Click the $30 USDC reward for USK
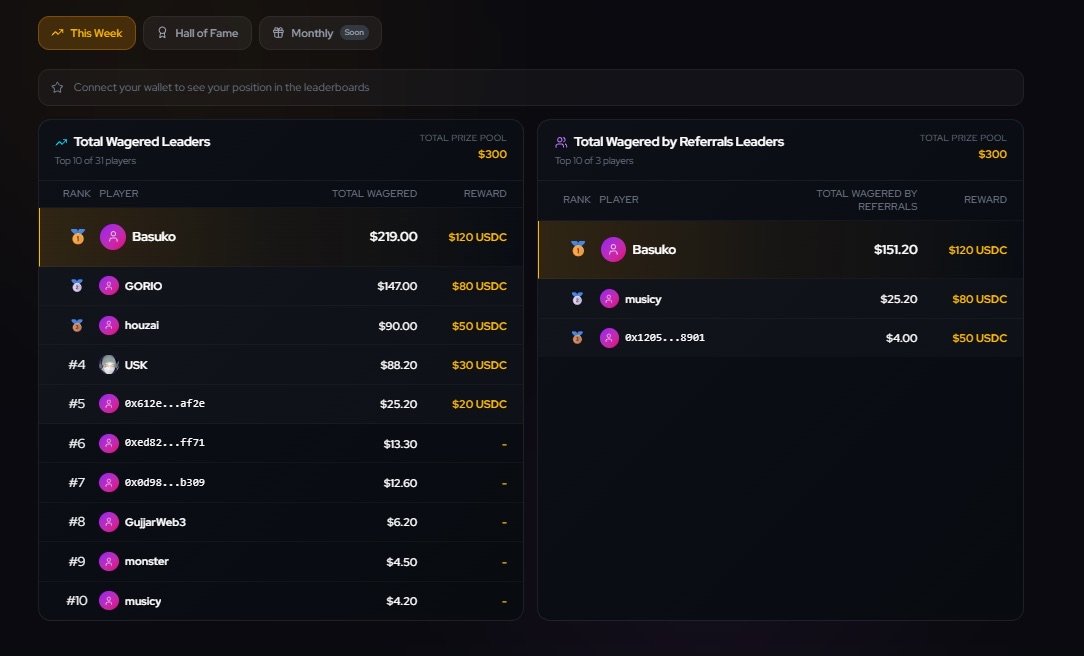Screen dimensions: 1084x656 (479, 365)
